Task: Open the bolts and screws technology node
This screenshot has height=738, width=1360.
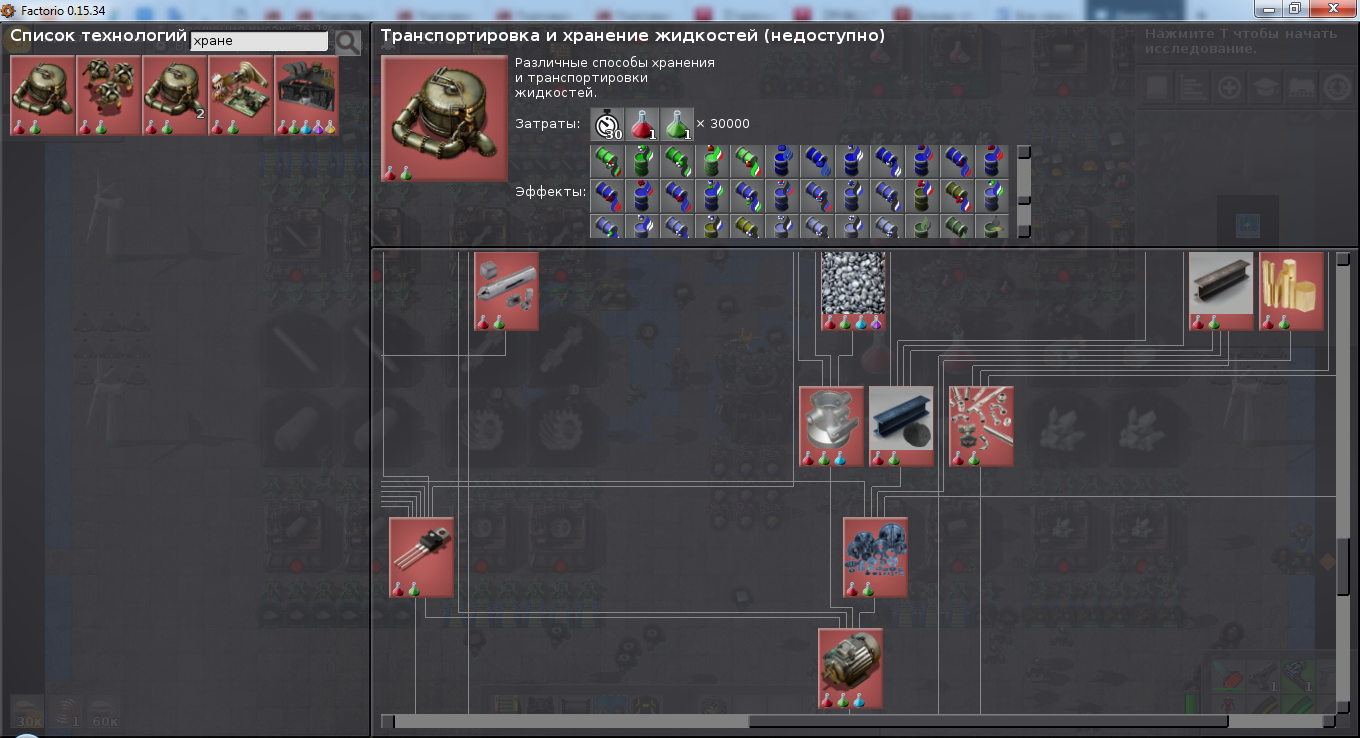Action: pyautogui.click(x=981, y=427)
